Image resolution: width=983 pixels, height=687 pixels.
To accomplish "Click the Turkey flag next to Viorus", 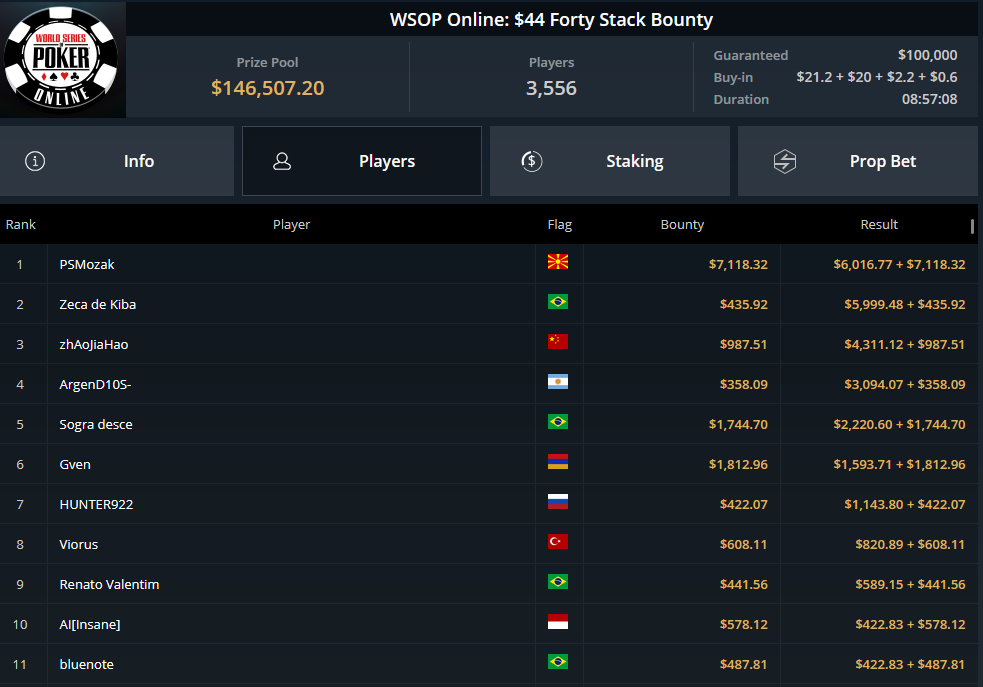I will [x=558, y=542].
